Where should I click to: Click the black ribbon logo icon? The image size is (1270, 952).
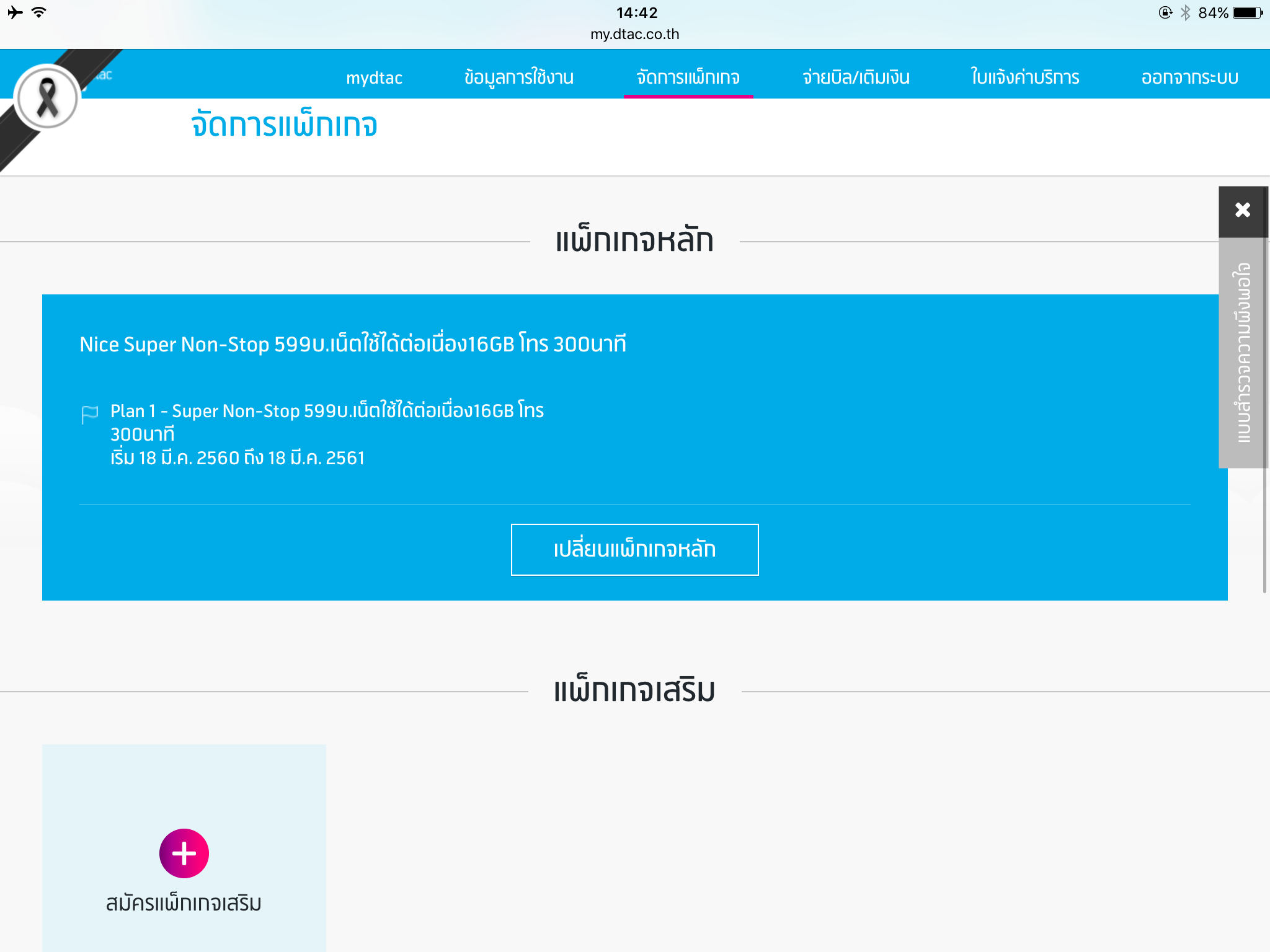tap(47, 97)
